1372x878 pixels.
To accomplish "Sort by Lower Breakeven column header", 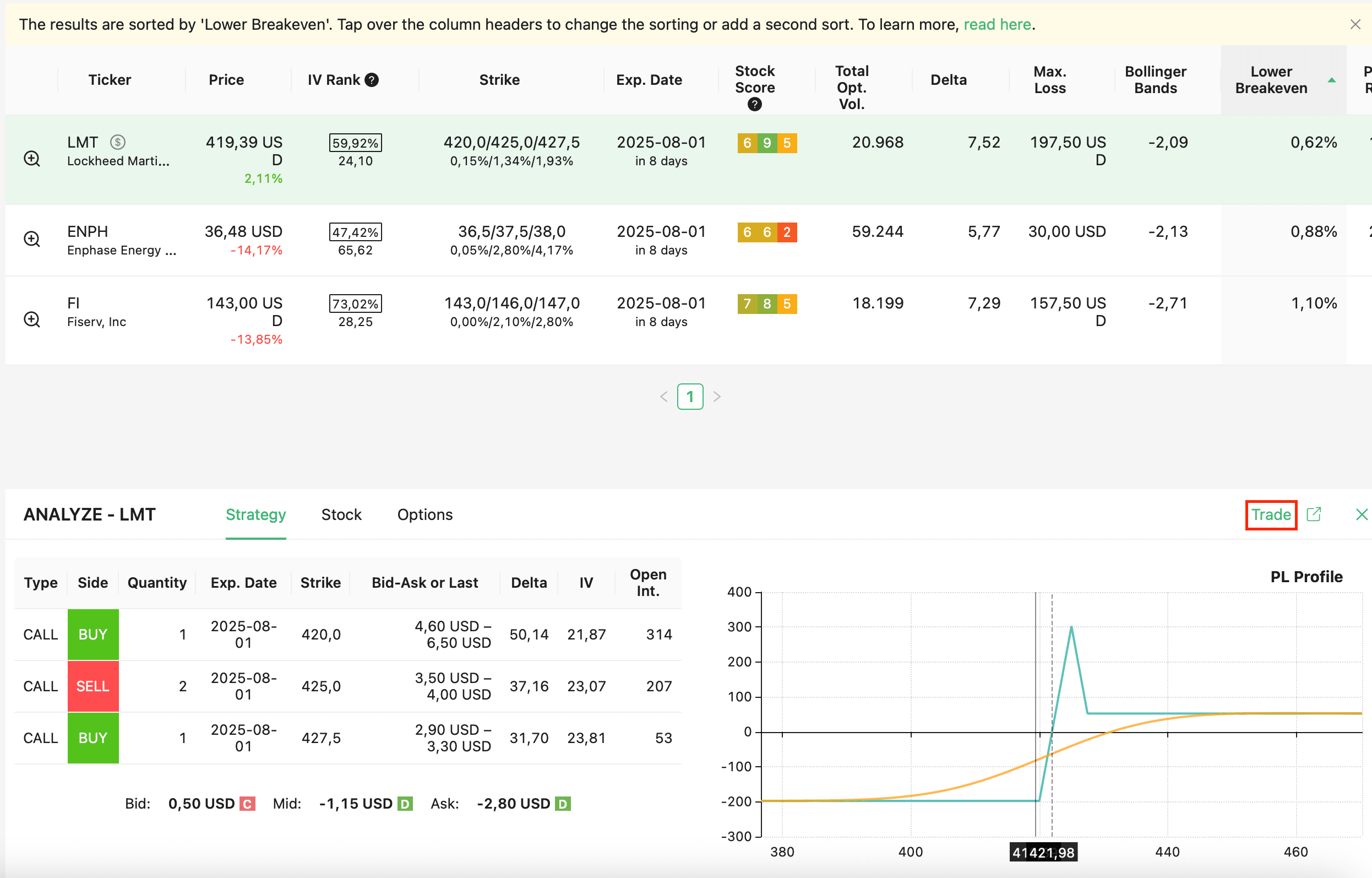I will point(1271,80).
